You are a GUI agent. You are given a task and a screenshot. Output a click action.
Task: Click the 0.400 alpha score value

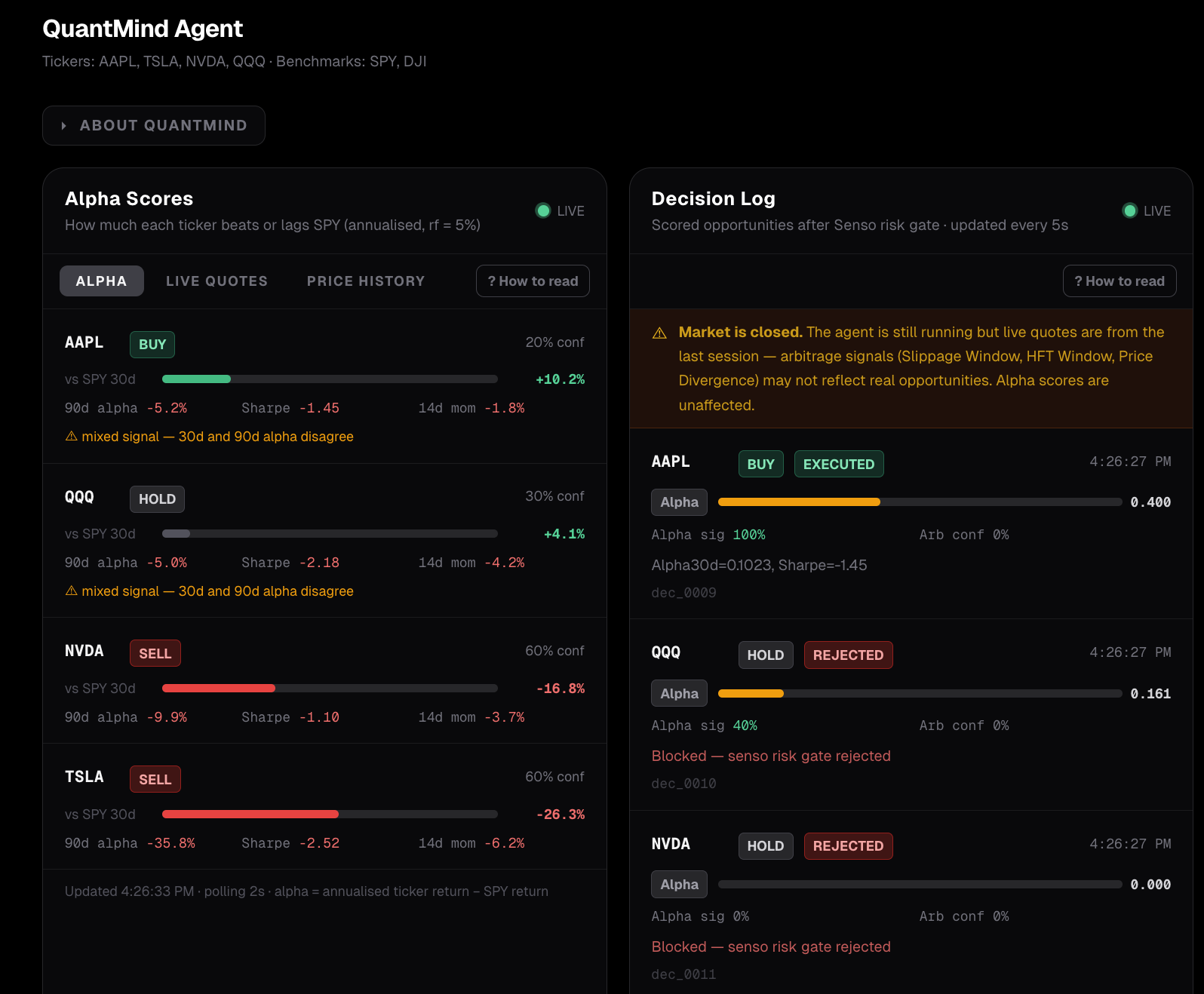click(x=1150, y=502)
